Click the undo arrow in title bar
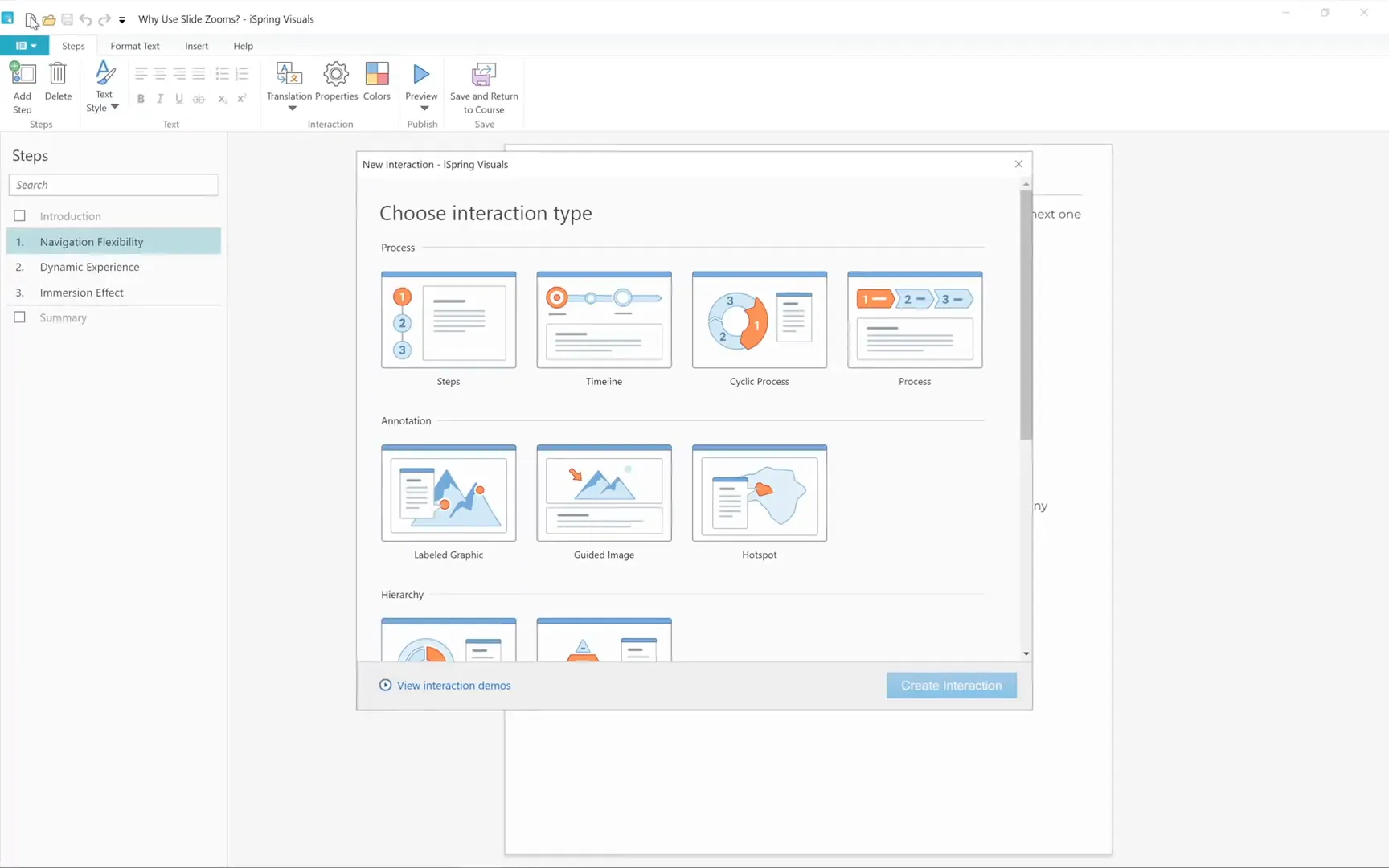This screenshot has width=1389, height=868. (x=85, y=19)
